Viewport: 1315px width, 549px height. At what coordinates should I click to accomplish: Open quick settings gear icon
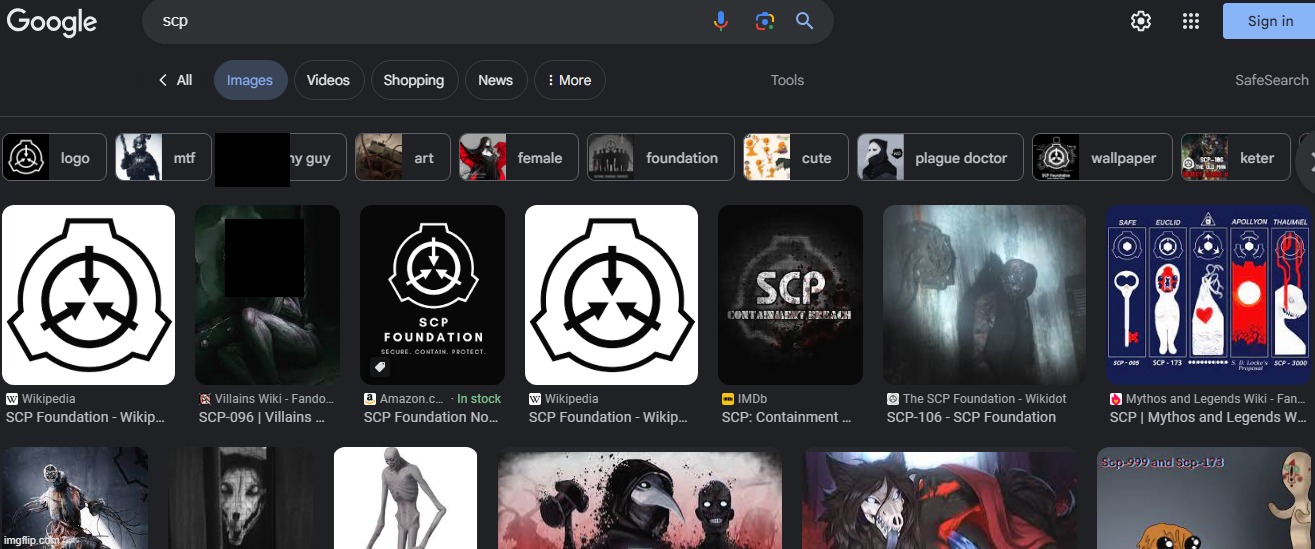tap(1141, 21)
